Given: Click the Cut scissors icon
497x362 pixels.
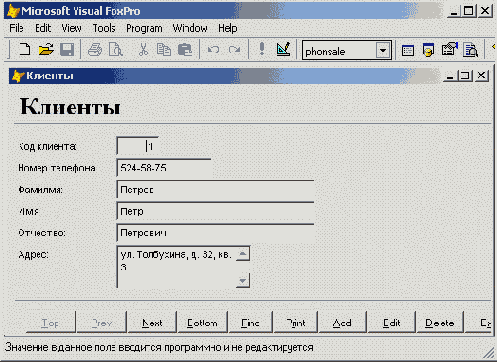Looking at the screenshot, I should coord(143,50).
